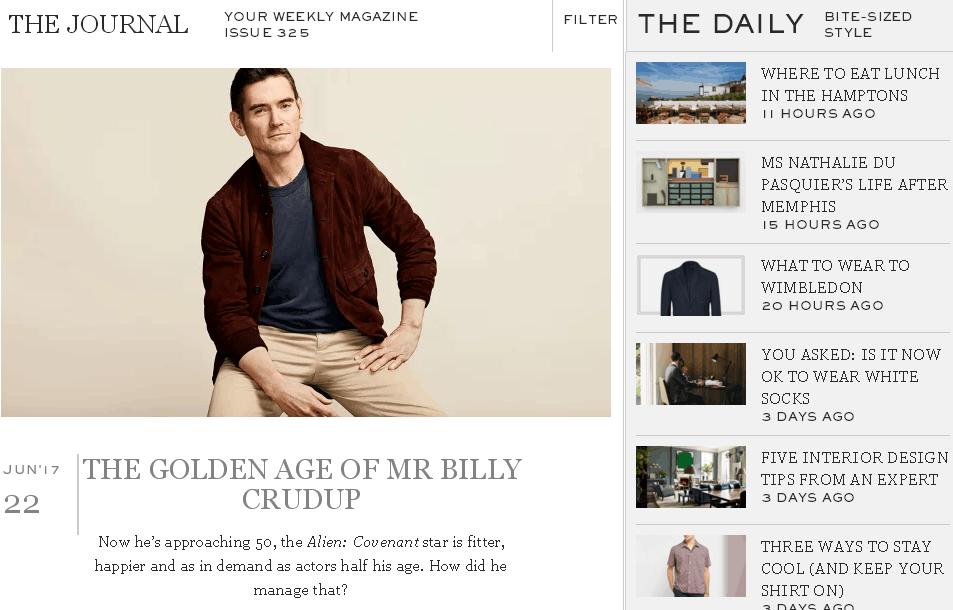Screen dimensions: 953x610
Task: Open 'Five Interior Design Tips From an Expert'
Action: point(855,468)
